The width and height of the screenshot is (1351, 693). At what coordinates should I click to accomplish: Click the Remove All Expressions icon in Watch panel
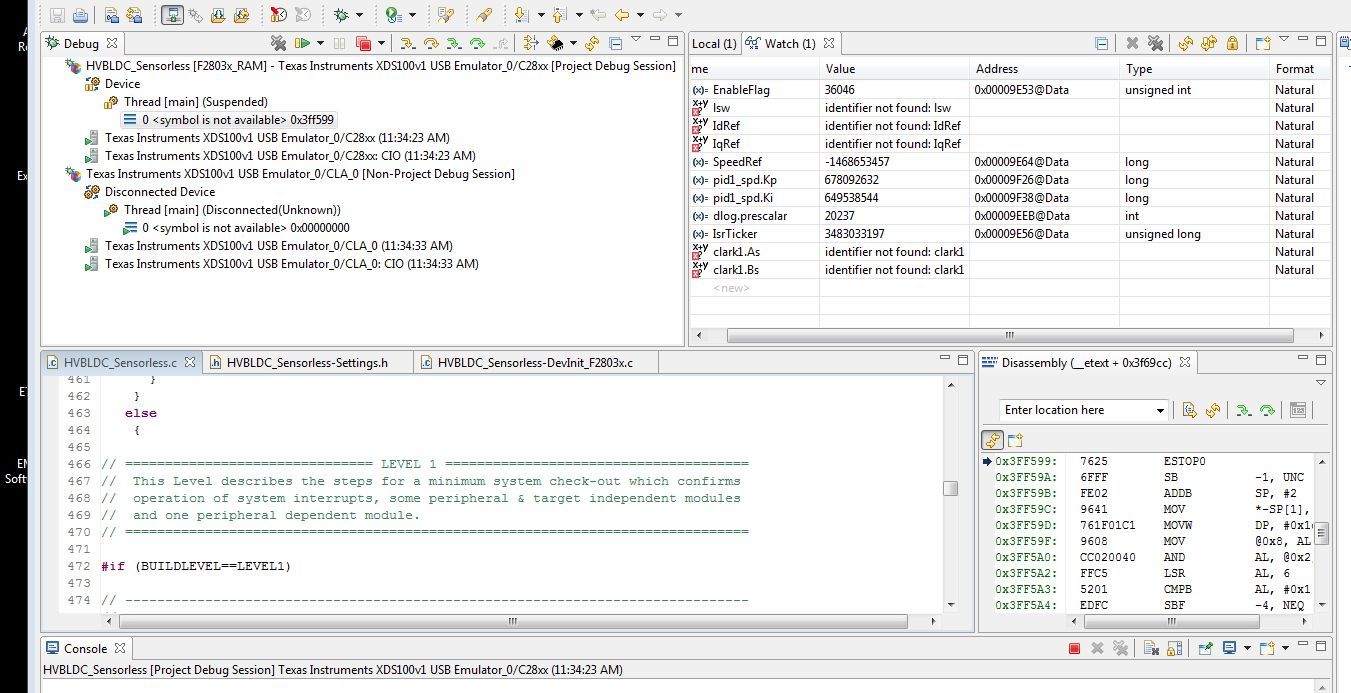coord(1155,43)
